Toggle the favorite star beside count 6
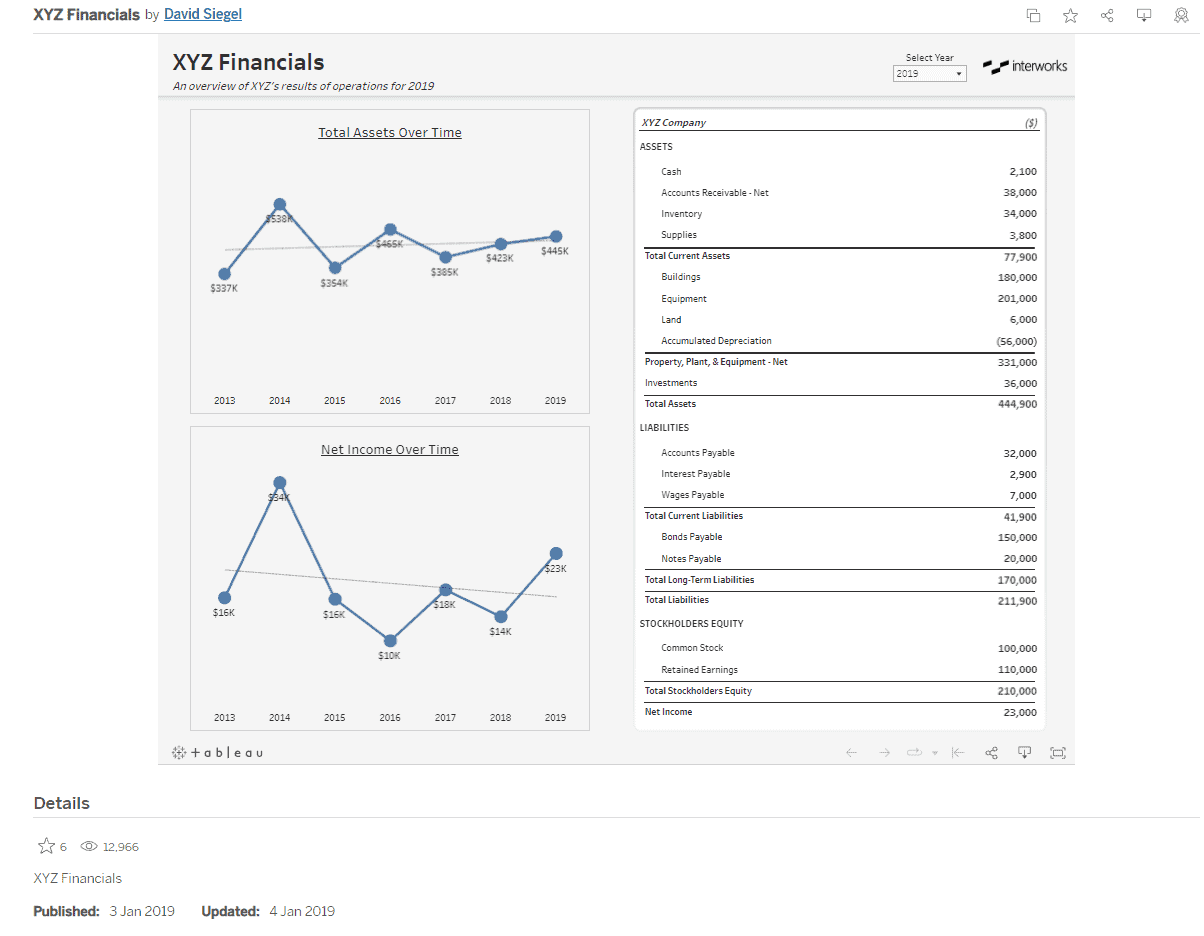The height and width of the screenshot is (936, 1204). tap(45, 847)
